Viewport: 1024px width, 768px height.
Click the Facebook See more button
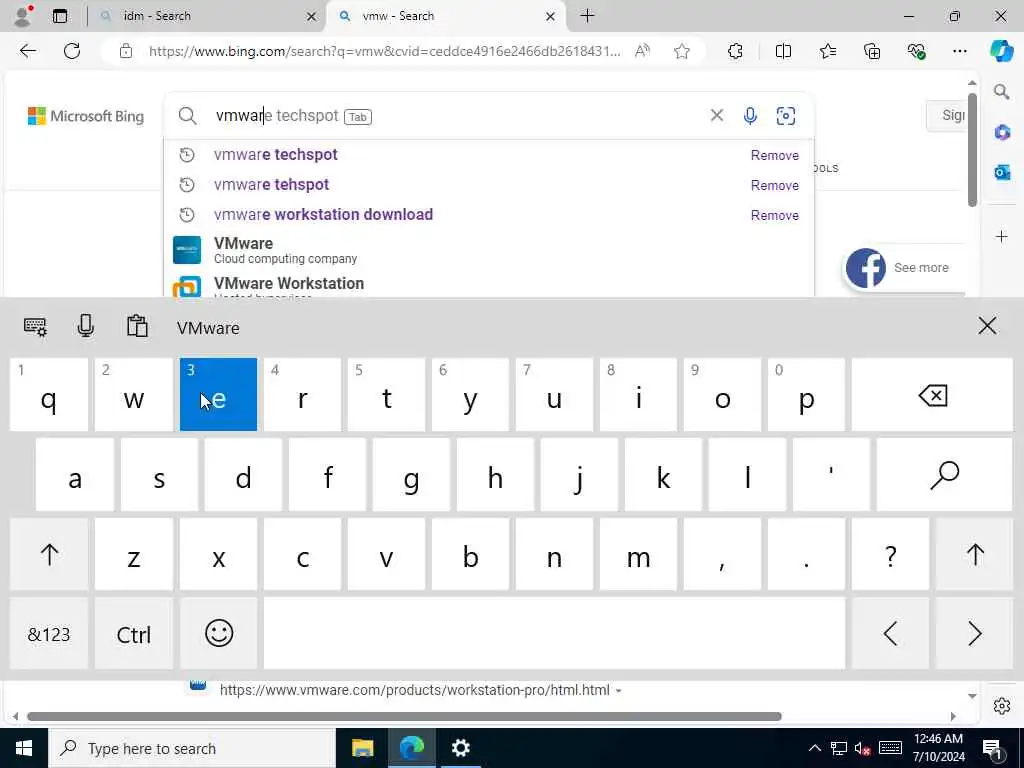(904, 268)
